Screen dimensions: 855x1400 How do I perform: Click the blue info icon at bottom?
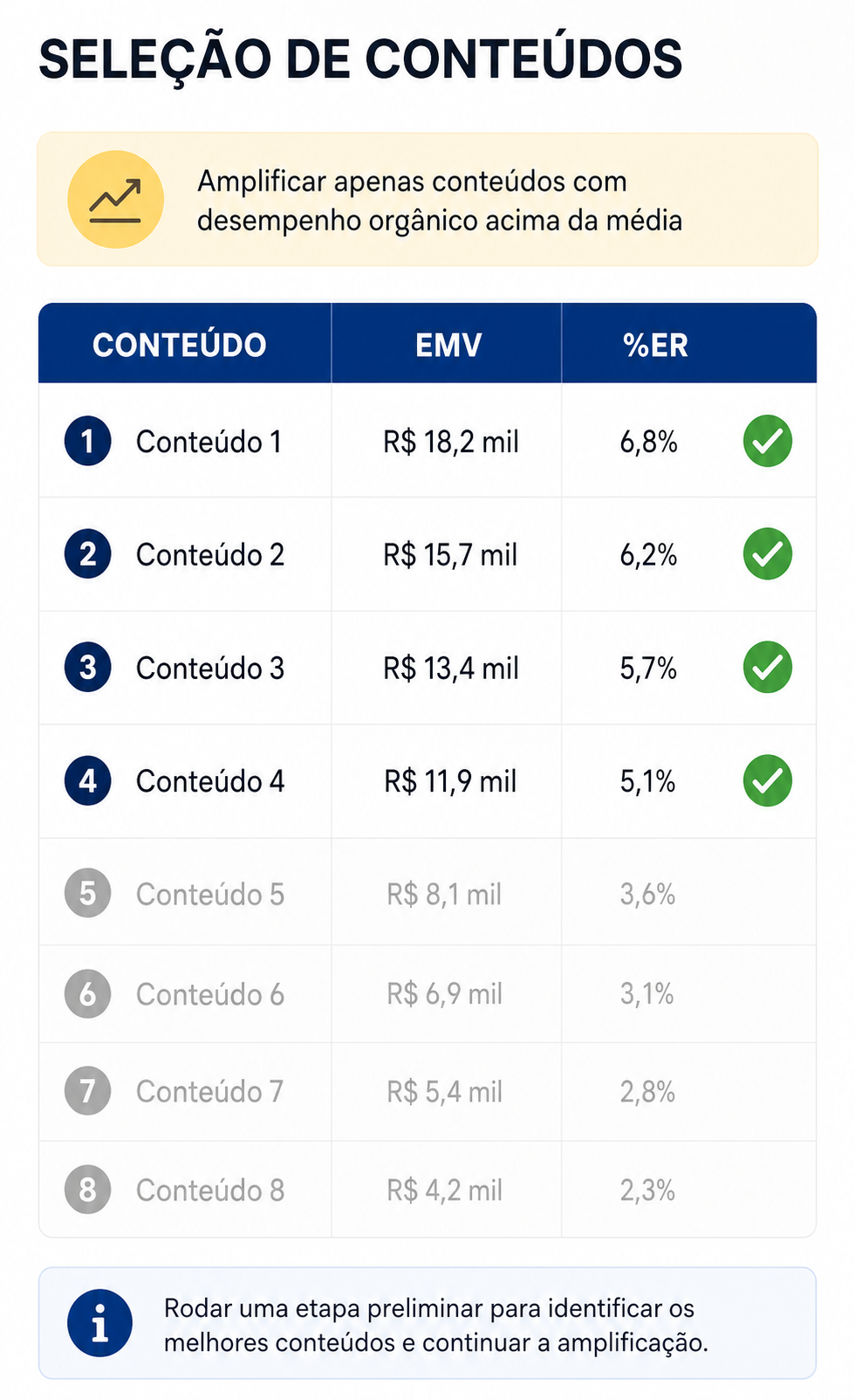100,1322
